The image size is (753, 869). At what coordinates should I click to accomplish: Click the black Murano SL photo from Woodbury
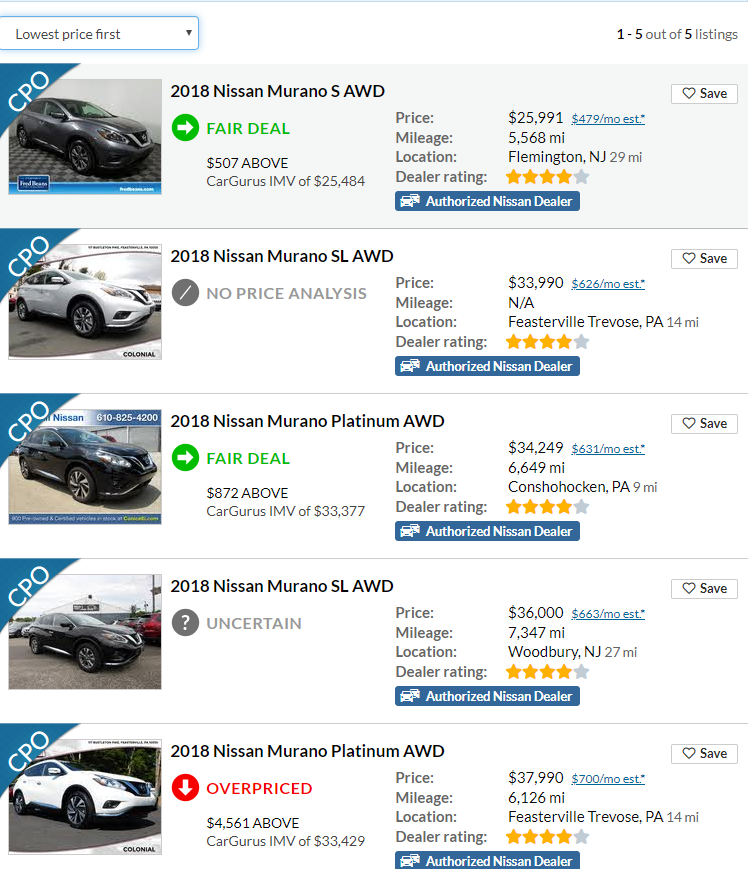click(85, 632)
